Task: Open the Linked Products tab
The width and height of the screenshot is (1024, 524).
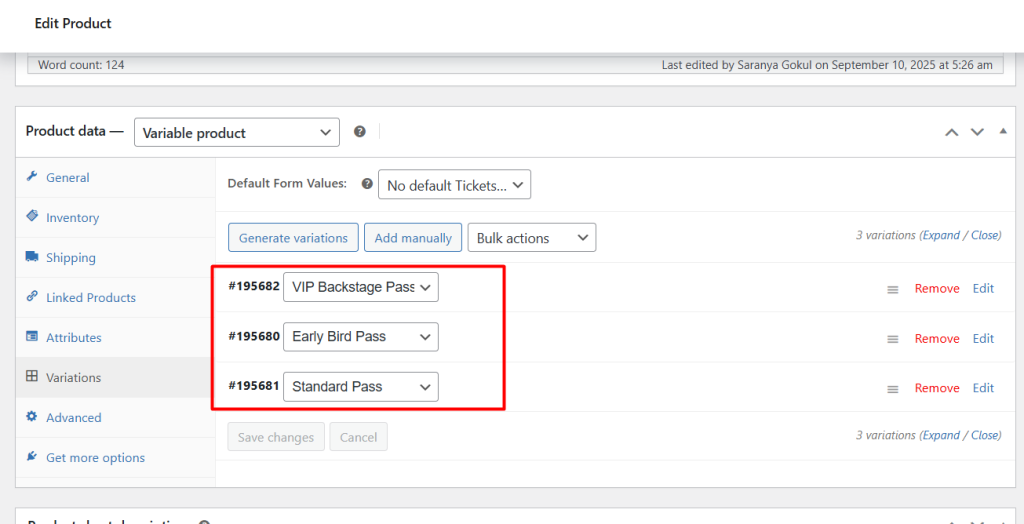Action: click(x=90, y=298)
